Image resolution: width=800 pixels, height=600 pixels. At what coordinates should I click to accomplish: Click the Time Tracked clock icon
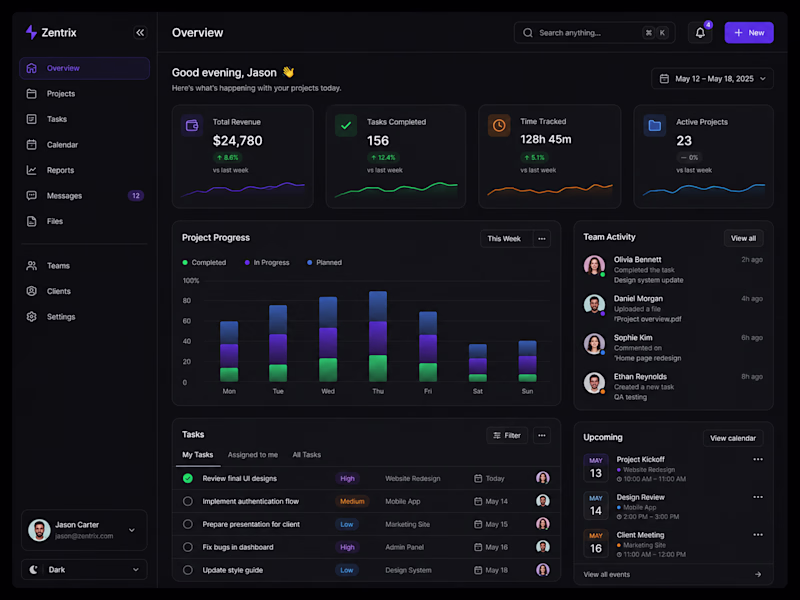(499, 126)
